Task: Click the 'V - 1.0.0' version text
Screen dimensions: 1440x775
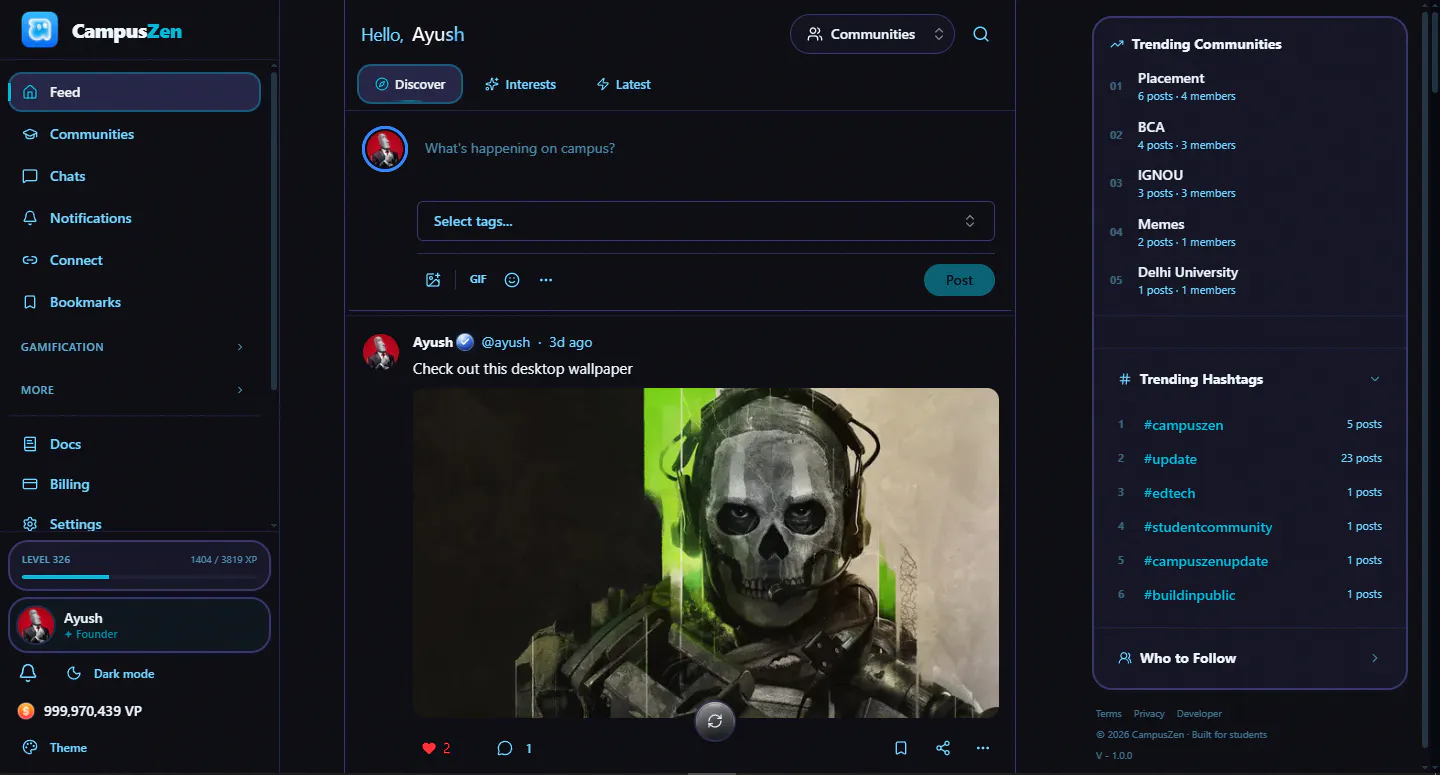Action: (1114, 755)
